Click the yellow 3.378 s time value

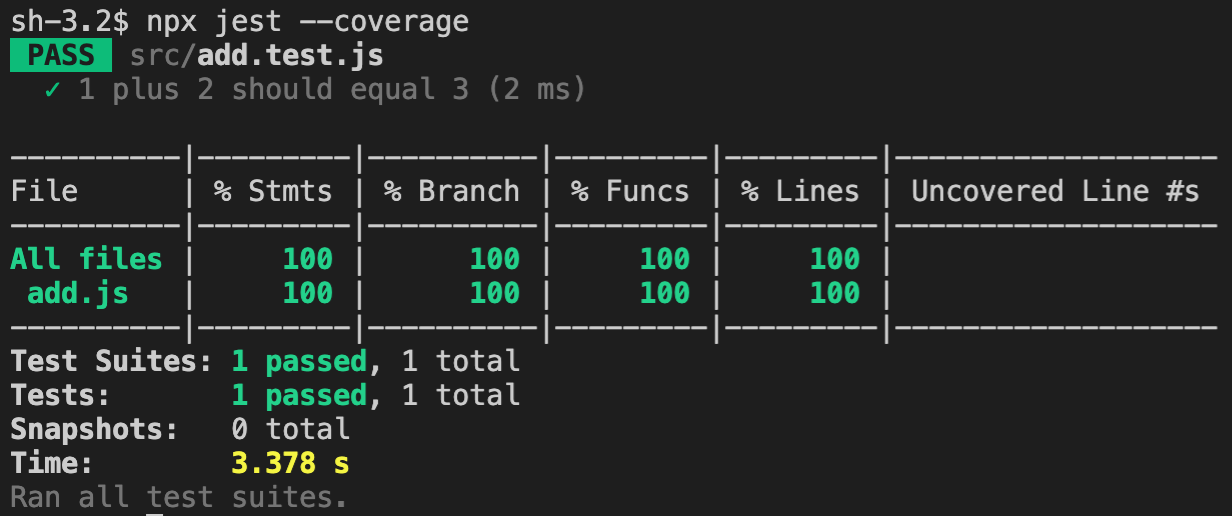pyautogui.click(x=290, y=463)
